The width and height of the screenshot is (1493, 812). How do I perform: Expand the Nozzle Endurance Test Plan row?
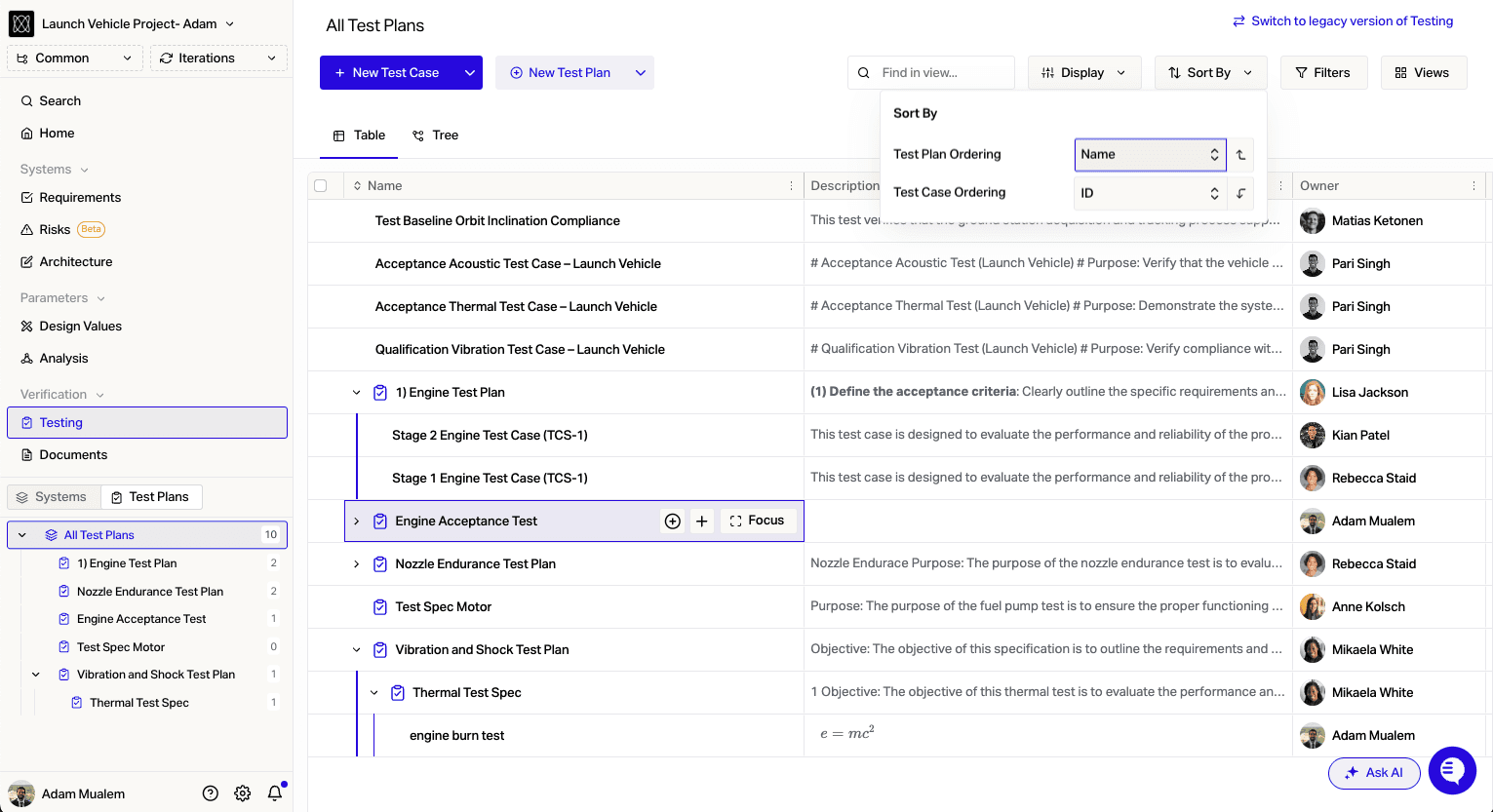tap(357, 564)
